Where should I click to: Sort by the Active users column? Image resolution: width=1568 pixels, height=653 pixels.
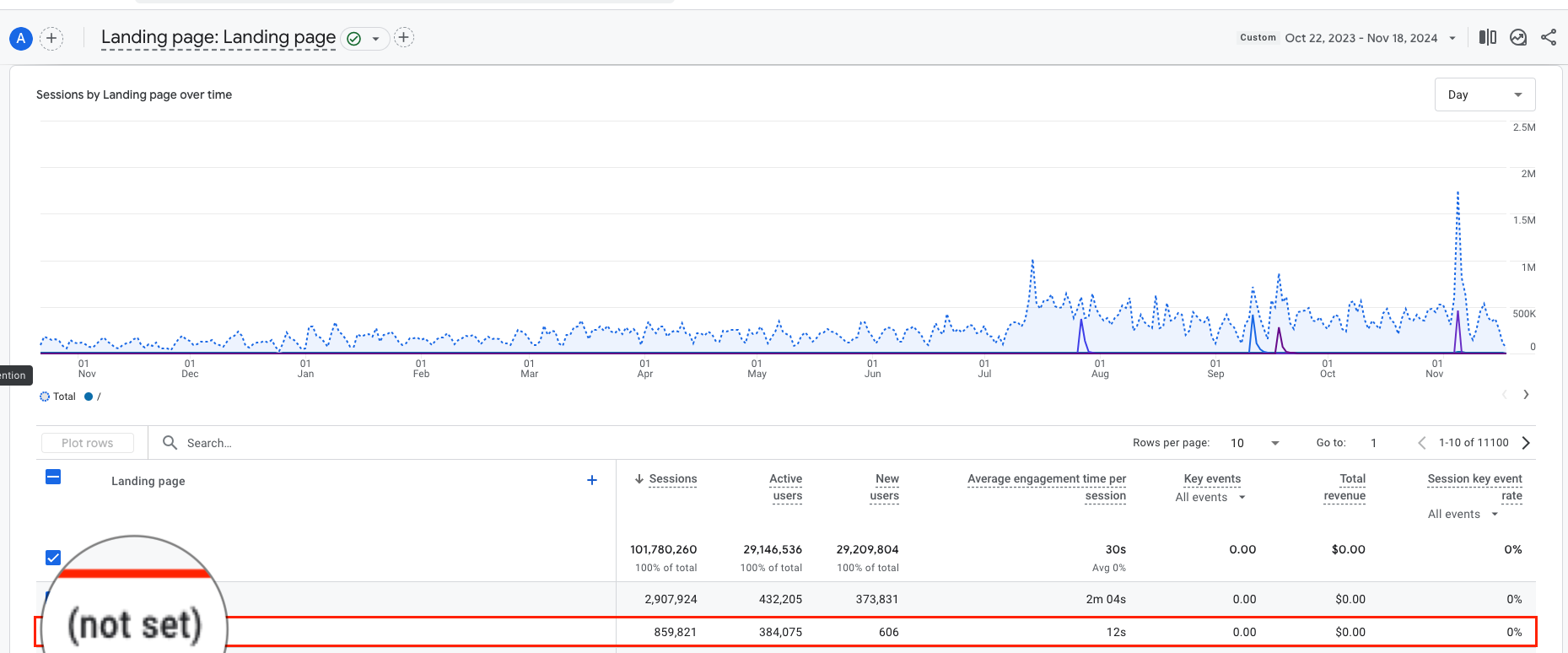click(786, 487)
